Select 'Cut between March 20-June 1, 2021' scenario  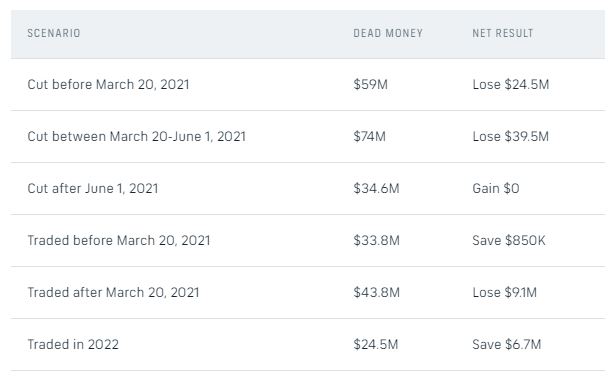[x=137, y=136]
